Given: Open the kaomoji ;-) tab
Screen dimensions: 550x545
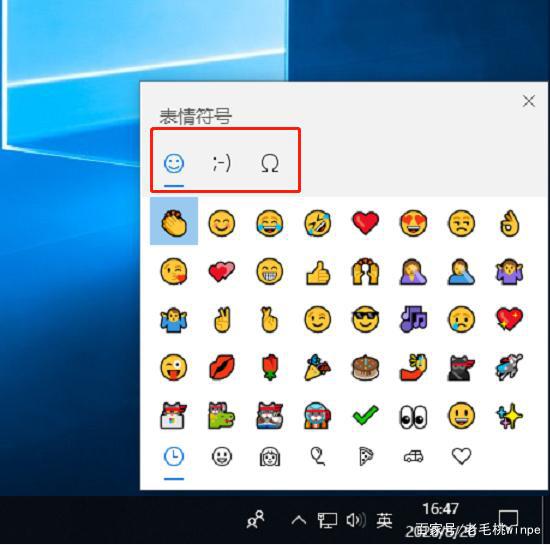Looking at the screenshot, I should tap(222, 163).
